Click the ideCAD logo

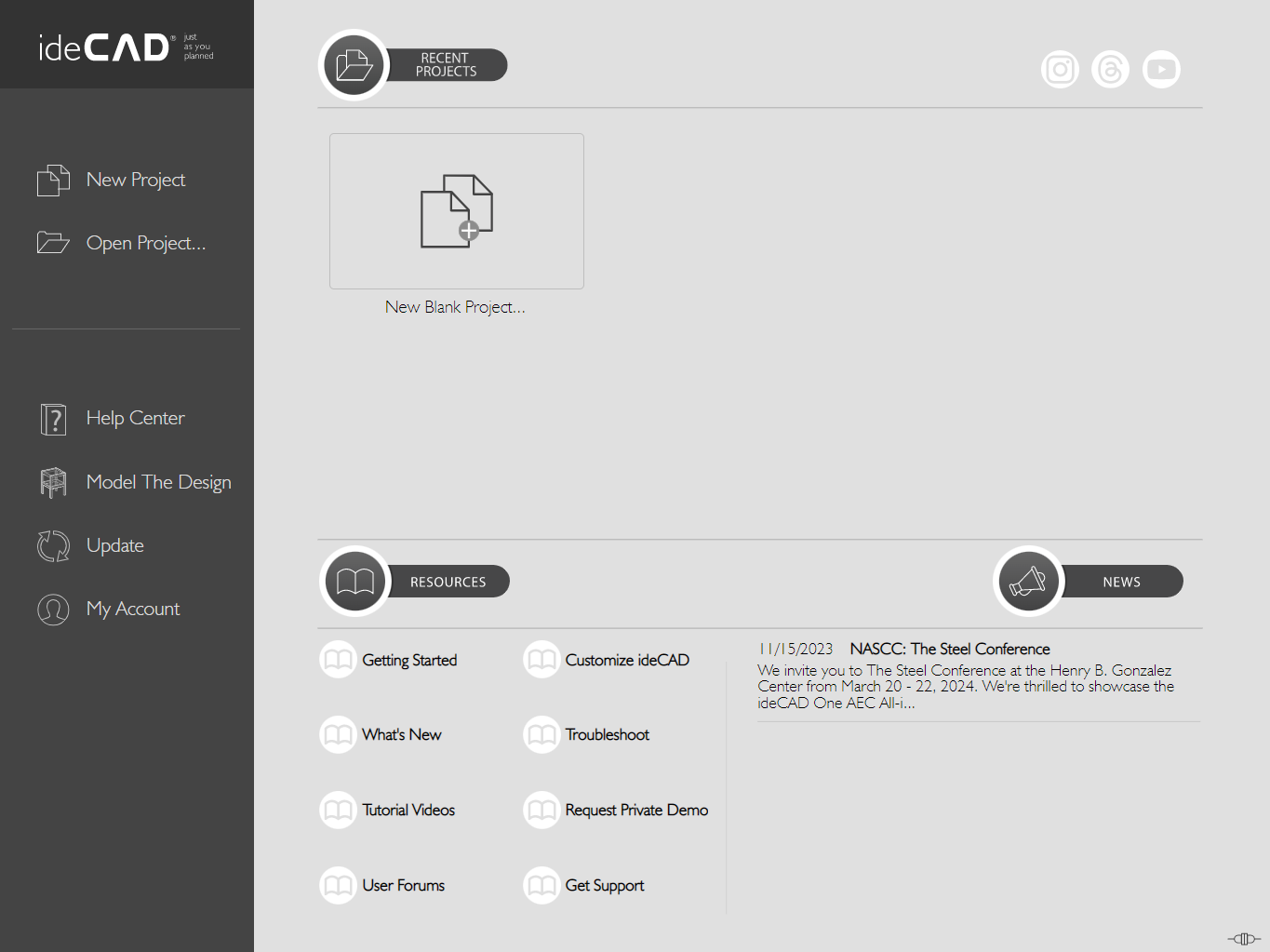coord(126,47)
